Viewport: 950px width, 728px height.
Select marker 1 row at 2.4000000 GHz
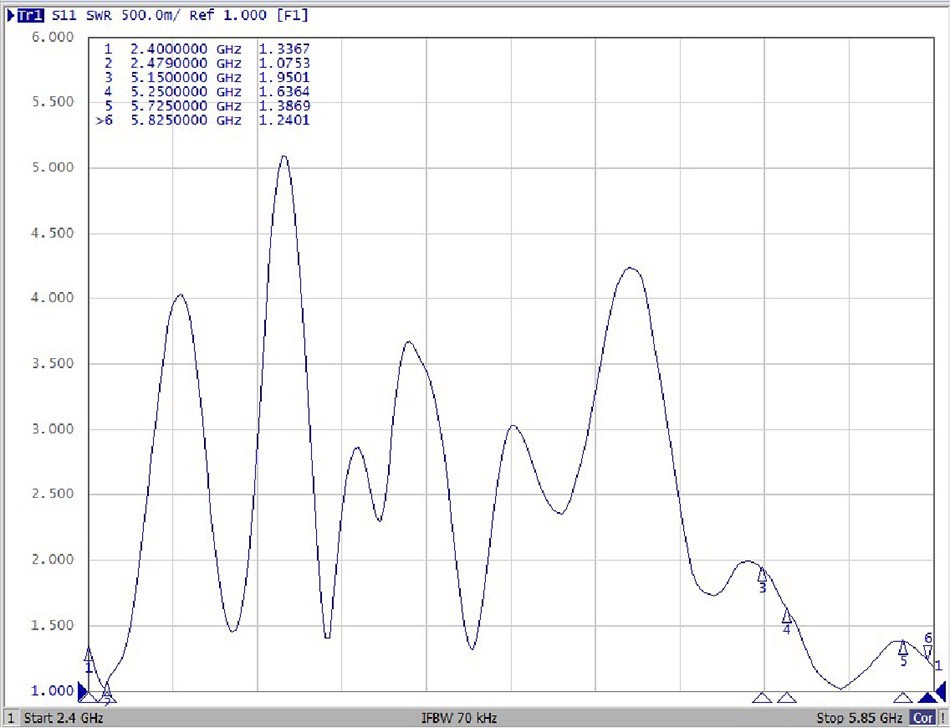coord(207,49)
